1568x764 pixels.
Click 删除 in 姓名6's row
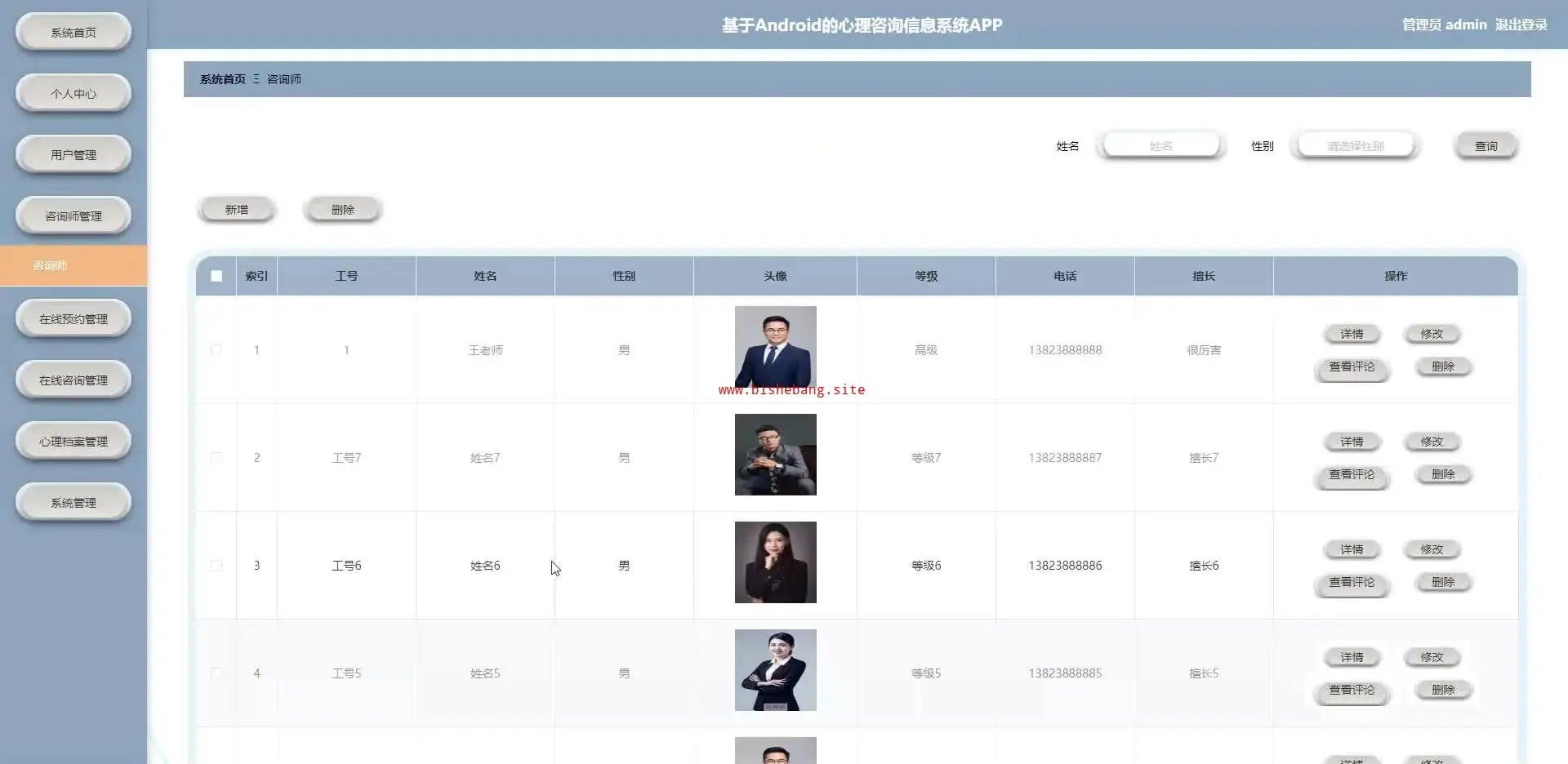pyautogui.click(x=1443, y=582)
